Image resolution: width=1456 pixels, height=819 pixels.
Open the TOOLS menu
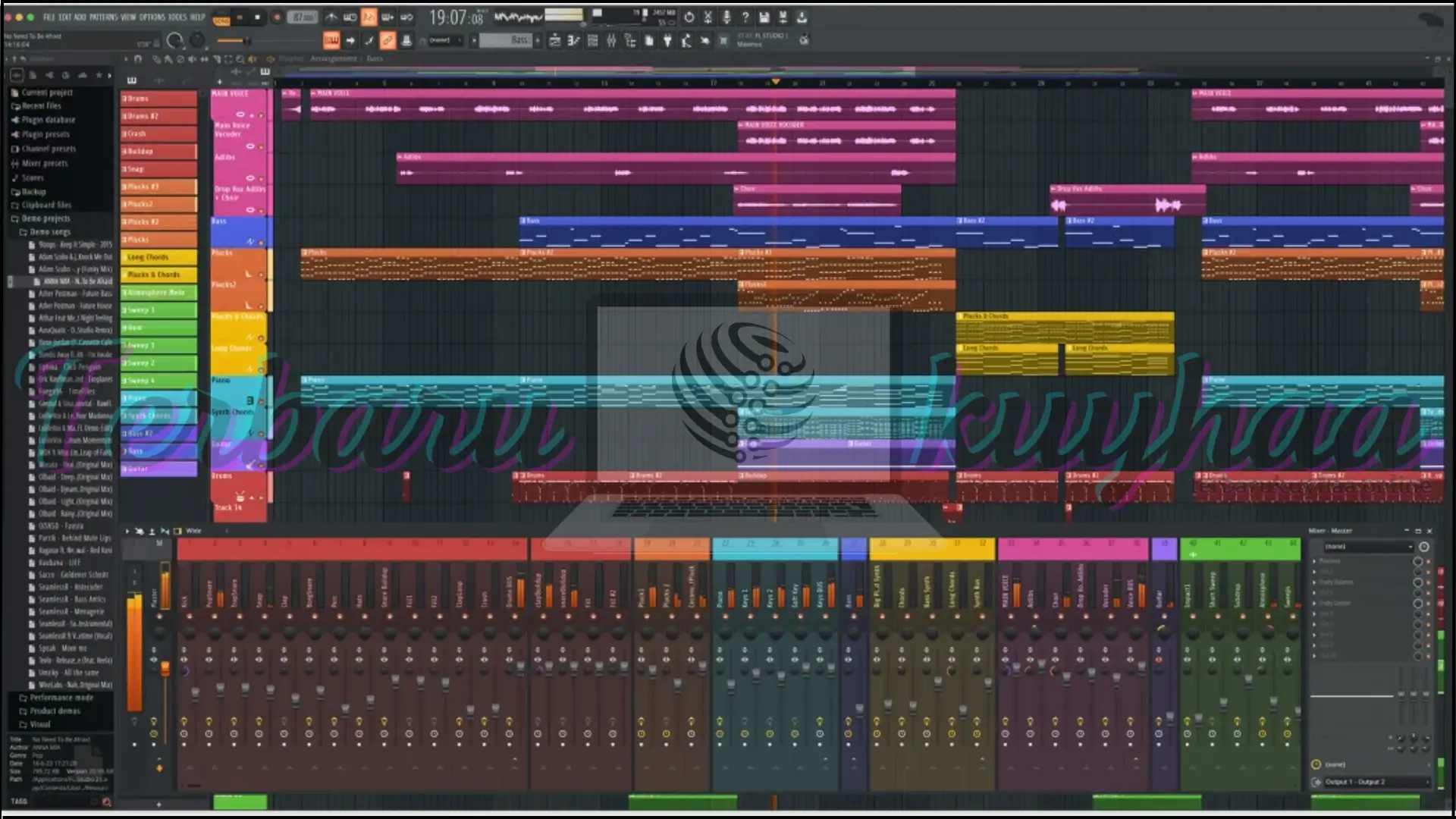177,17
